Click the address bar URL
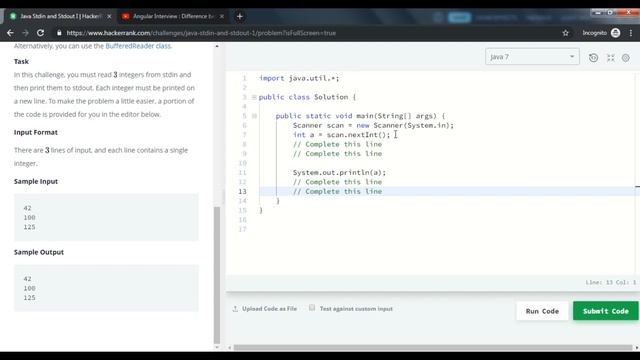The height and width of the screenshot is (360, 640). tap(201, 33)
